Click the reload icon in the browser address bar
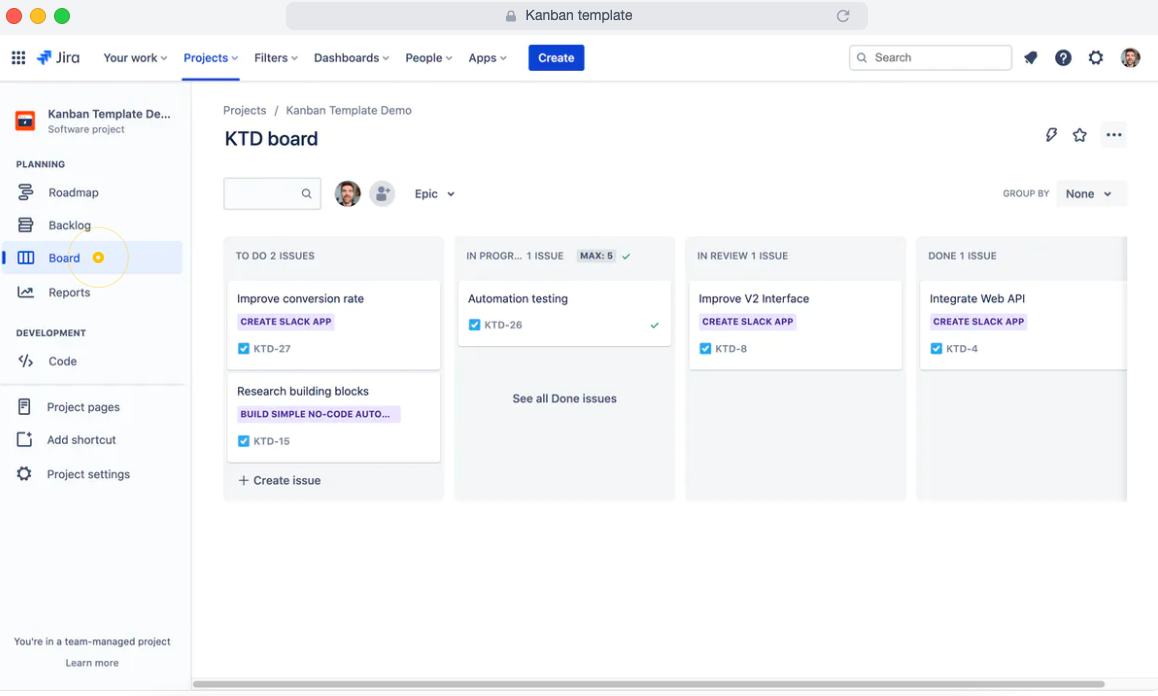Viewport: 1158px width, 696px height. point(843,16)
